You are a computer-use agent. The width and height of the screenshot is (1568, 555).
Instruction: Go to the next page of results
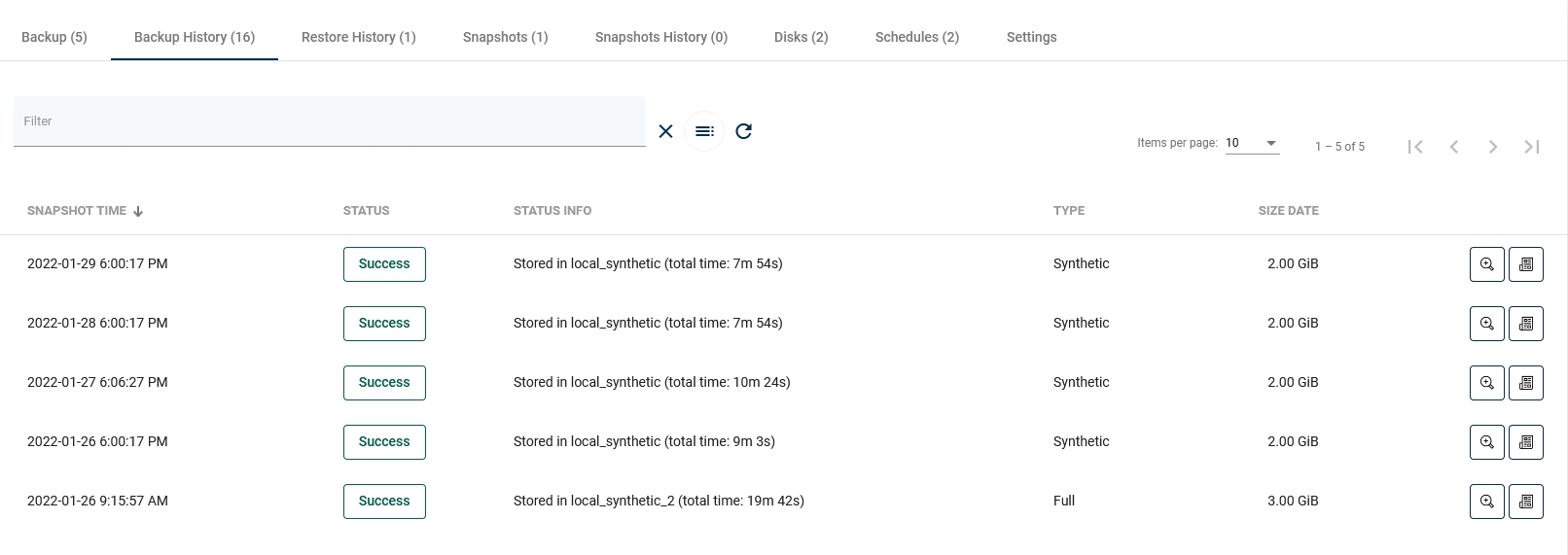pos(1492,147)
